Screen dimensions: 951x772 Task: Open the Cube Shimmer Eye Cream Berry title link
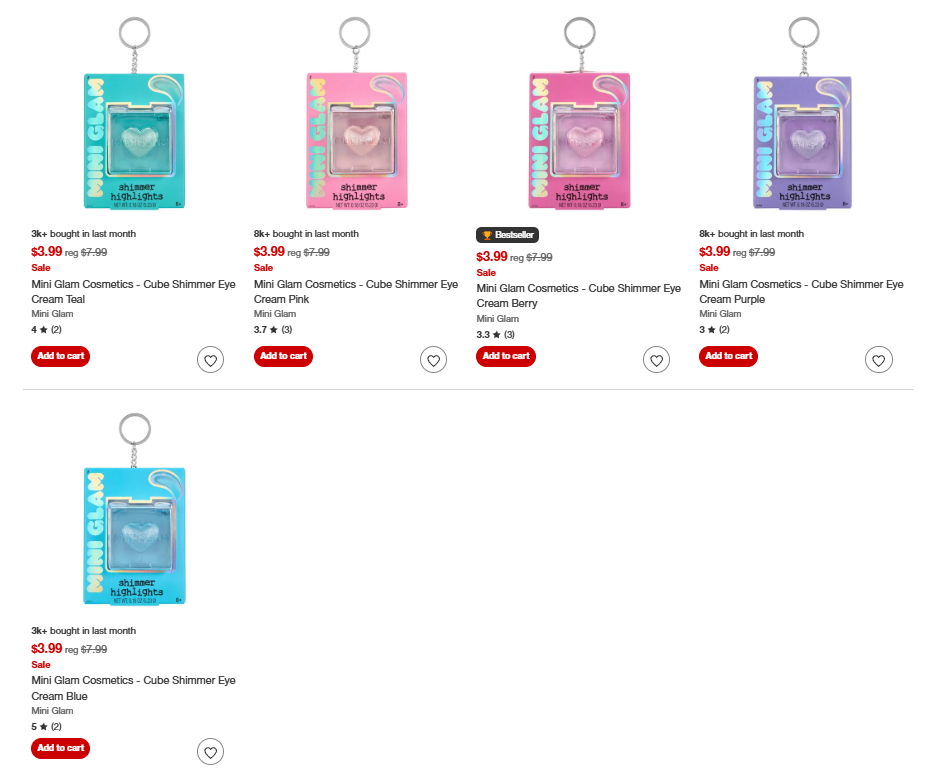(x=578, y=295)
